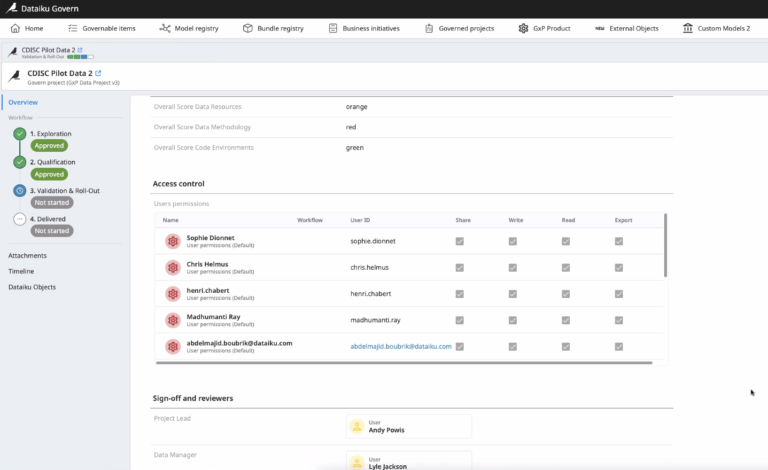Open the Bundle registry tab
768x470 pixels.
point(273,28)
